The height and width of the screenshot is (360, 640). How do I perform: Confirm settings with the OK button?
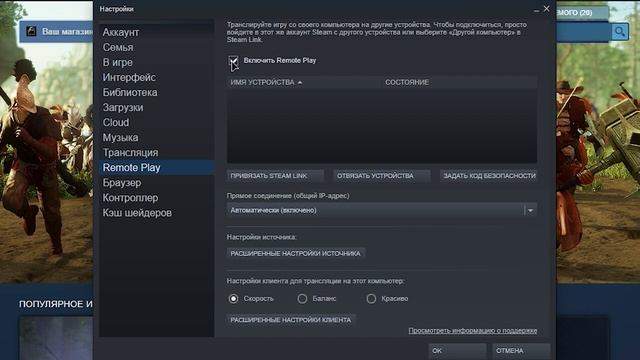pos(457,351)
